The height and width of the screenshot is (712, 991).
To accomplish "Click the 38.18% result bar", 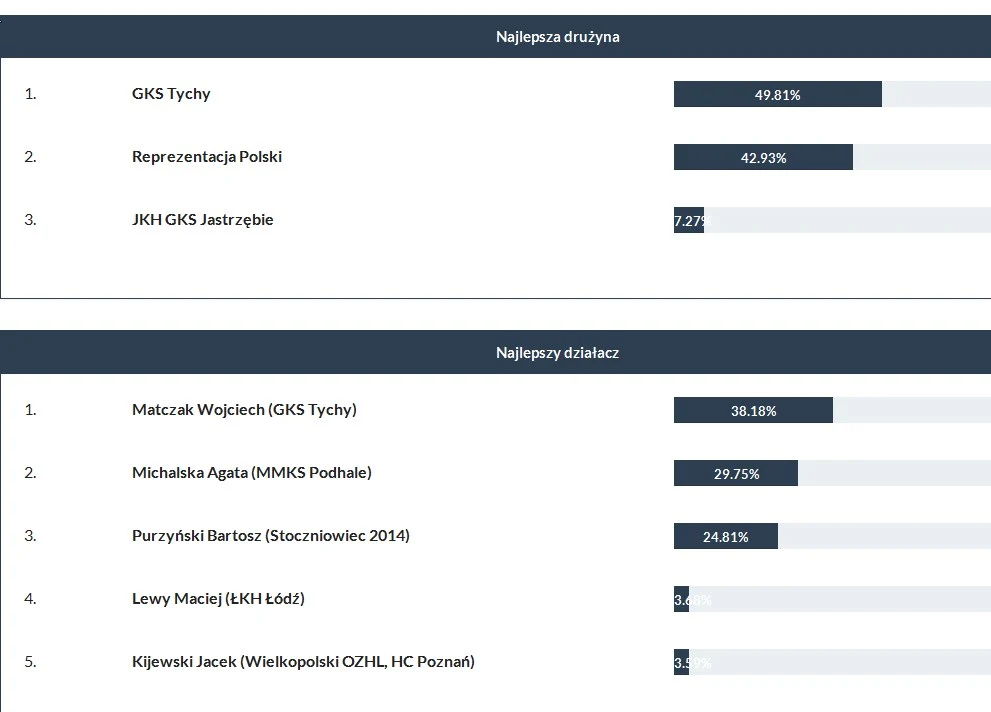I will pos(753,411).
